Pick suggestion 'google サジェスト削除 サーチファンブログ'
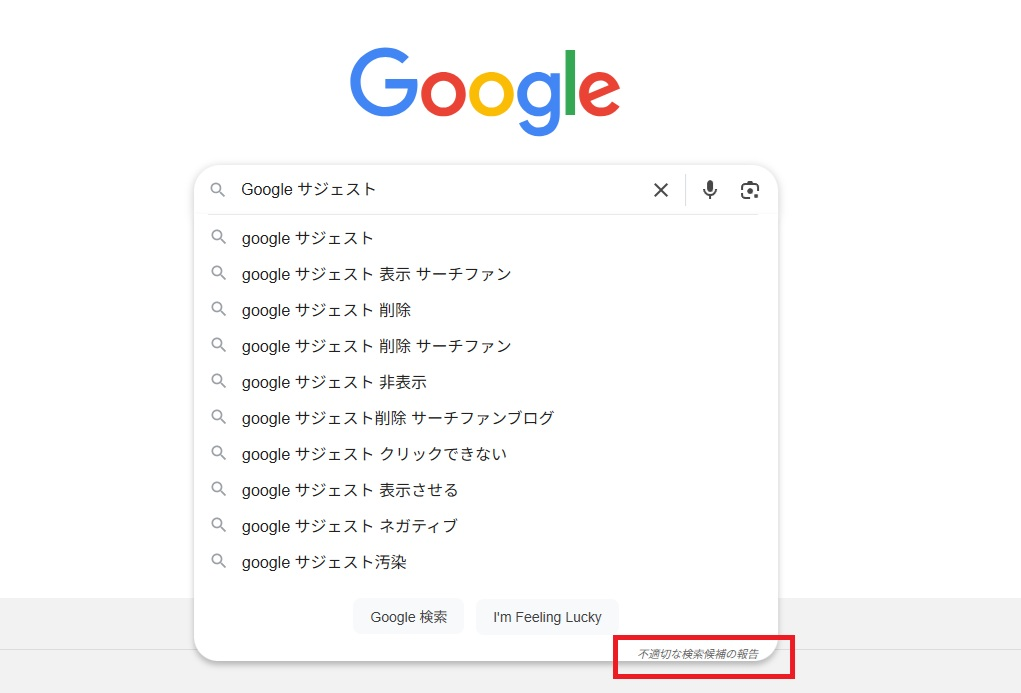 tap(397, 418)
